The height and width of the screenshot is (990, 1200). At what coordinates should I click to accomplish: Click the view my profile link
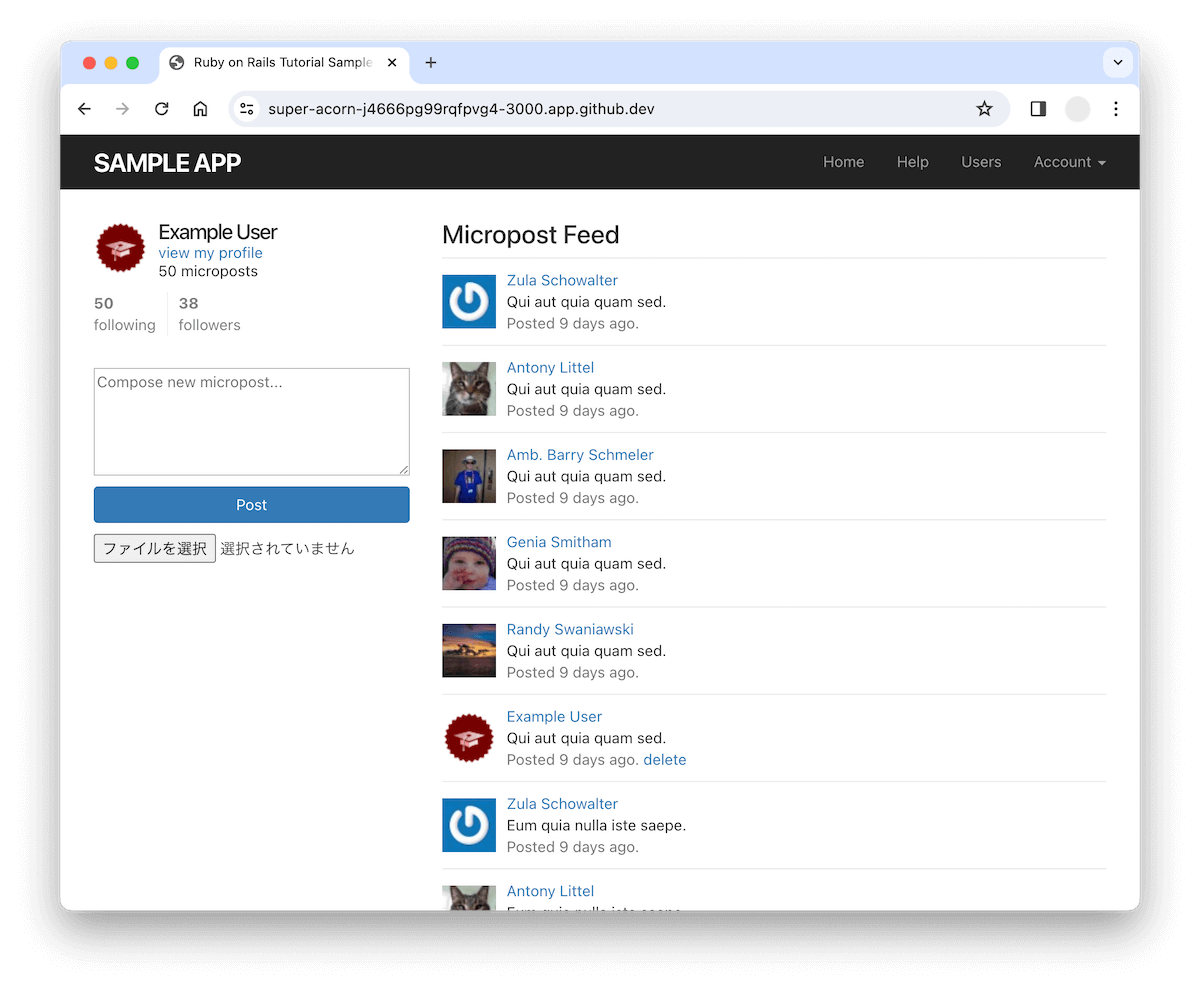(x=210, y=253)
